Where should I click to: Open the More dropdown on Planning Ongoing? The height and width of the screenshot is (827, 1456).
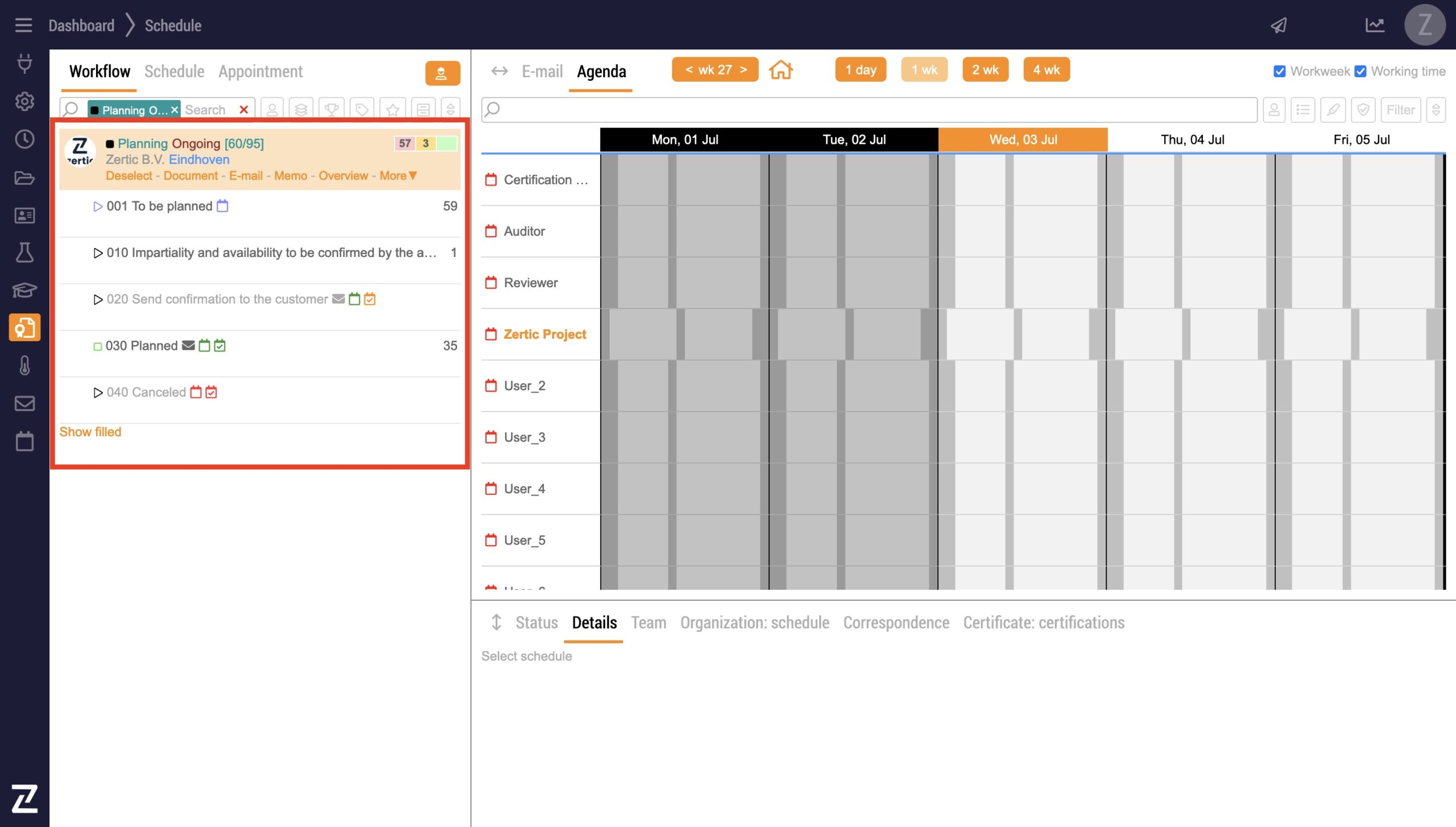point(398,176)
